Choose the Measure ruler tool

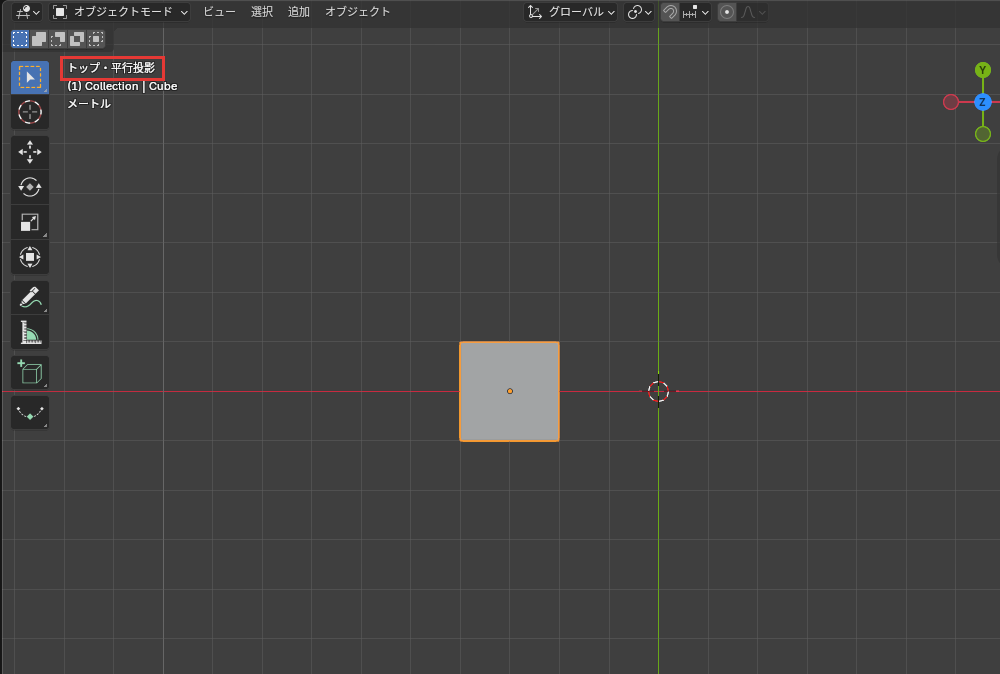coord(30,333)
